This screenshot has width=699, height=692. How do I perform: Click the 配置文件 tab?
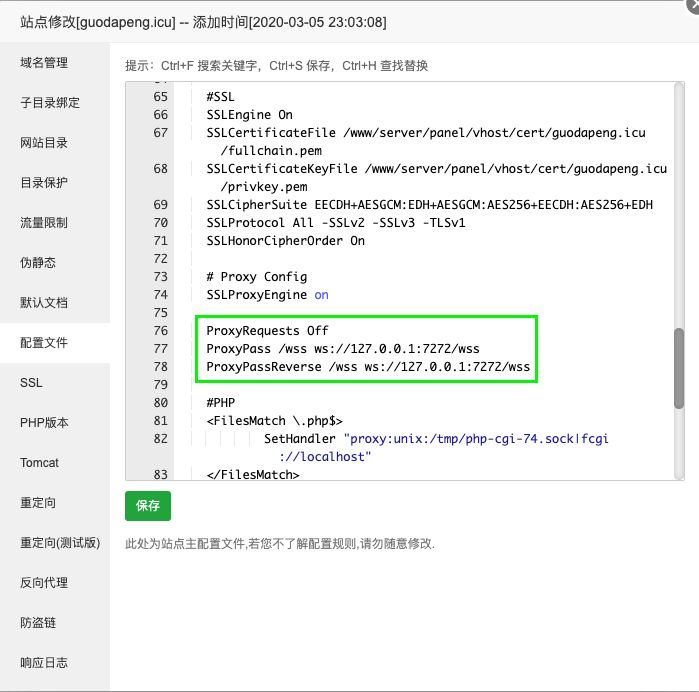click(x=45, y=343)
